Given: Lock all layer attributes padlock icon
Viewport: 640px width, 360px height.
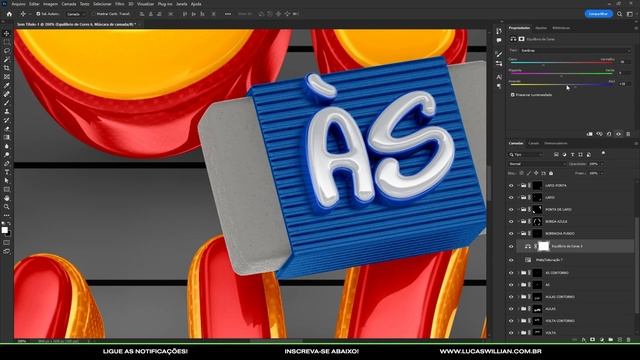Looking at the screenshot, I should click(551, 173).
